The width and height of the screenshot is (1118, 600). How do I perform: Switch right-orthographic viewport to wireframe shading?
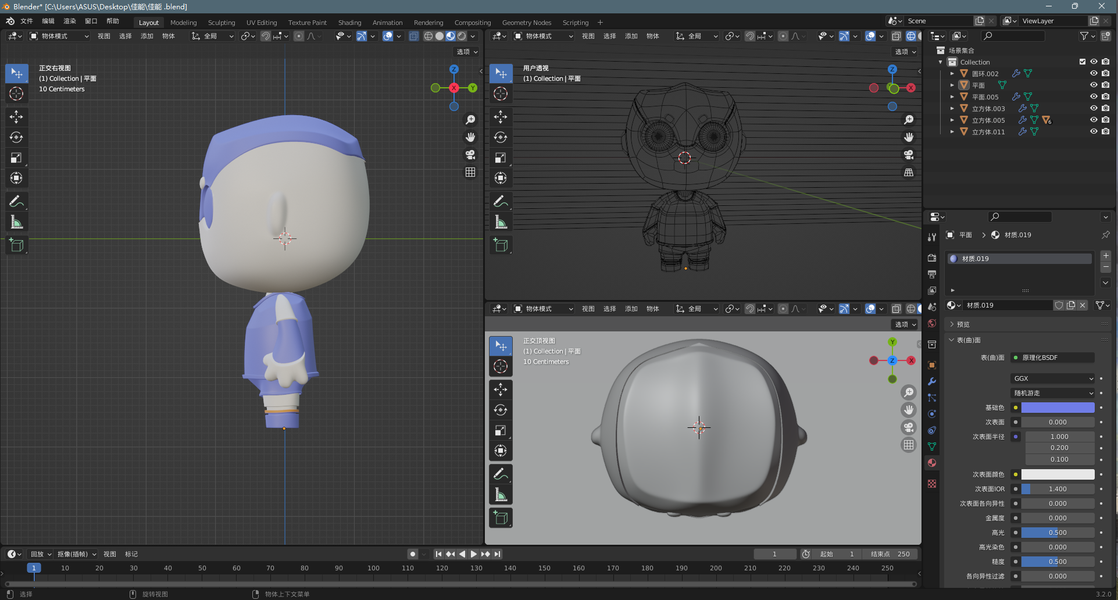click(x=429, y=36)
